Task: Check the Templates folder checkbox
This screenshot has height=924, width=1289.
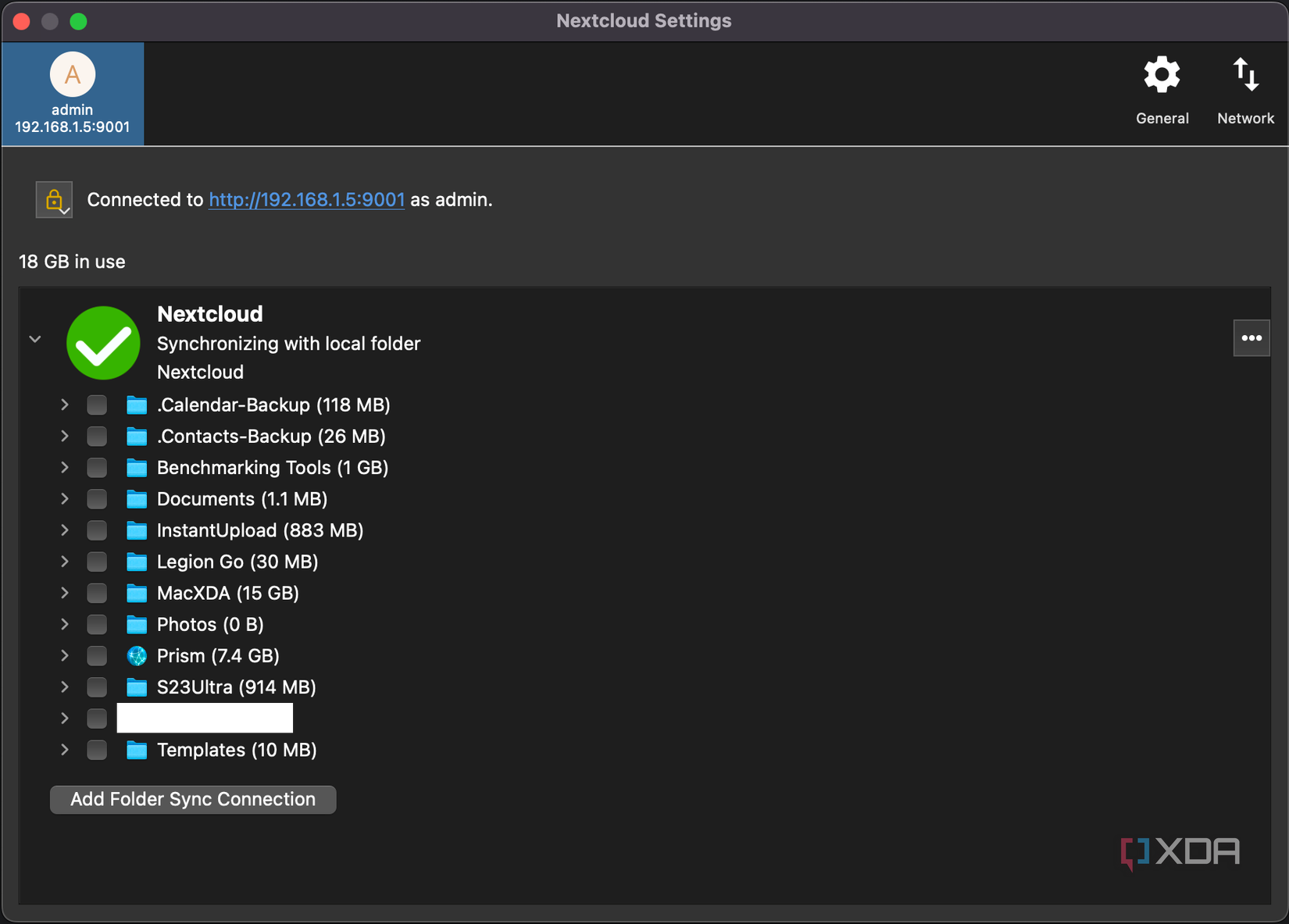Action: (97, 750)
